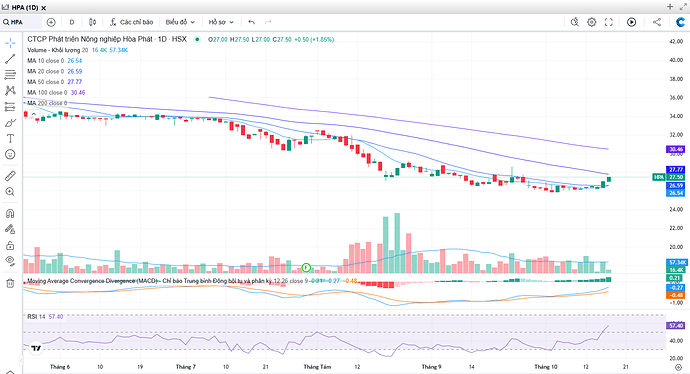The width and height of the screenshot is (690, 374).
Task: Select the MACD indicator legend label
Action: pos(167,281)
